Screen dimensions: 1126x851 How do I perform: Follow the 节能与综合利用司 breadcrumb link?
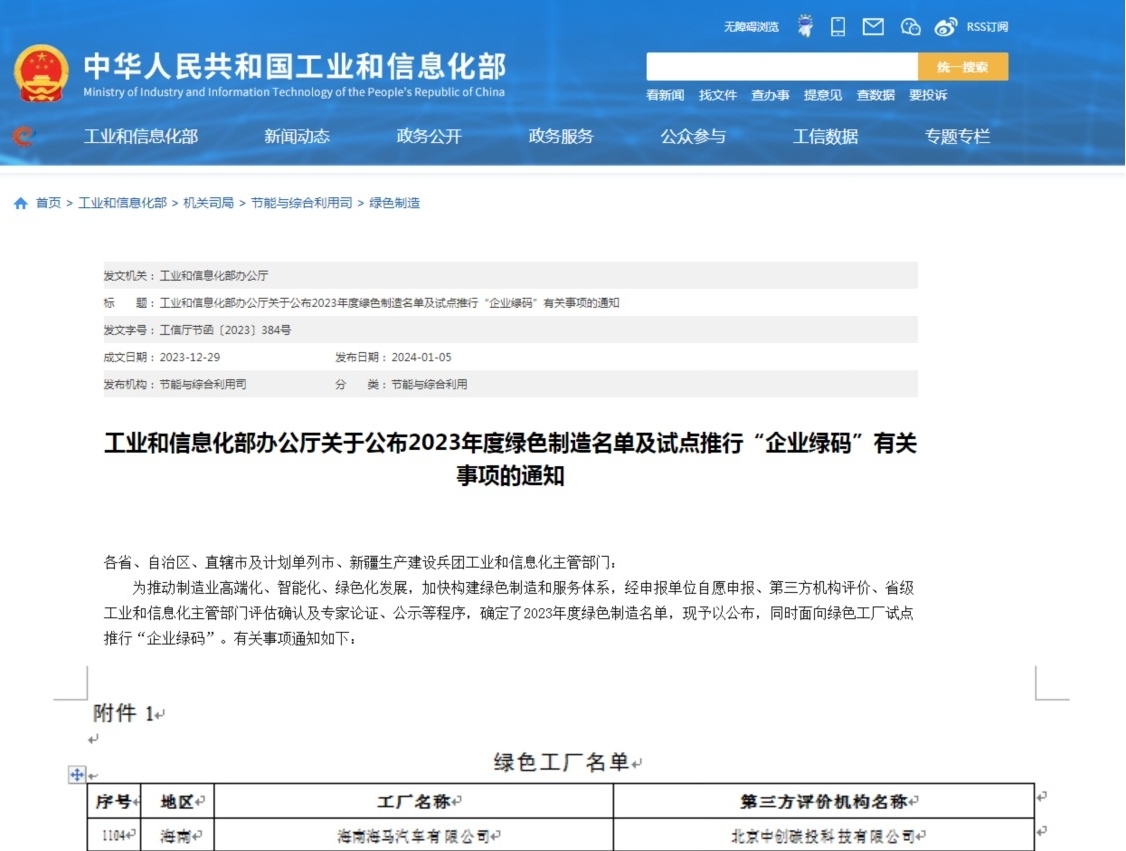(x=301, y=203)
